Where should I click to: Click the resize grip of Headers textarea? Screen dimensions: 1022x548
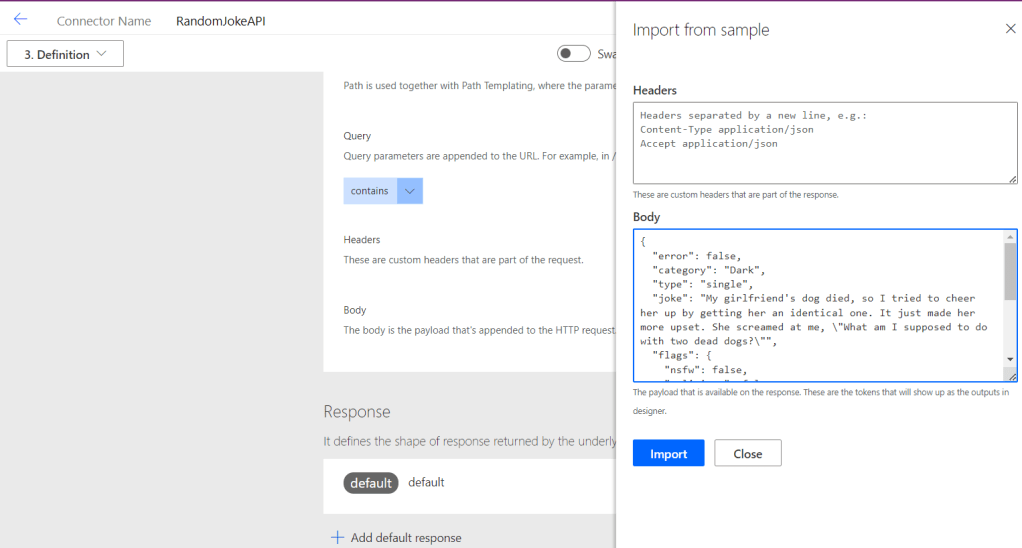point(1012,178)
